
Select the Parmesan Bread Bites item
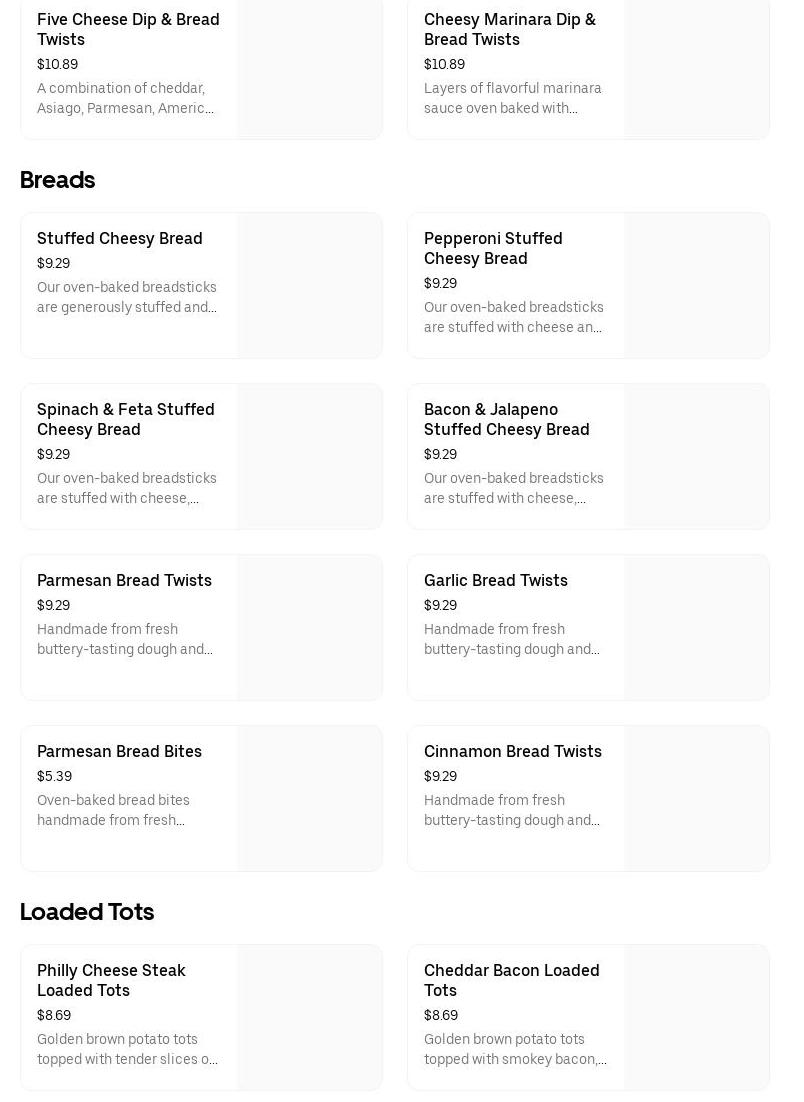[119, 751]
